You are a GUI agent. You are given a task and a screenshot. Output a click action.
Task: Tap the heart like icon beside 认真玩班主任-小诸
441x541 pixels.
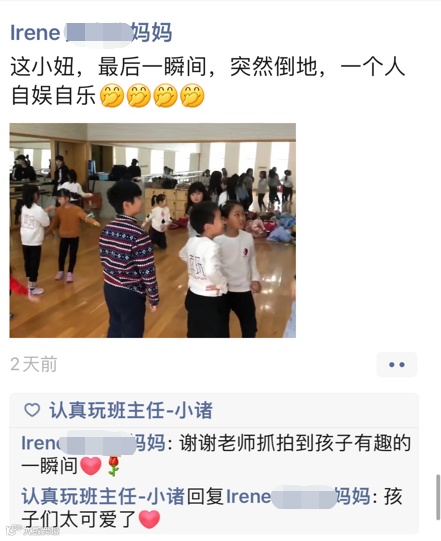(32, 410)
